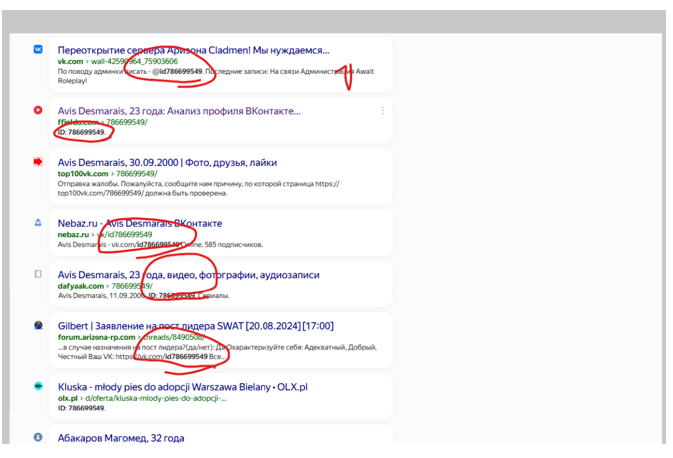The image size is (673, 458).
Task: Open 'Avis Desmarais, 23 года: Анализ профиля ВКонтакте' result
Action: (x=179, y=111)
